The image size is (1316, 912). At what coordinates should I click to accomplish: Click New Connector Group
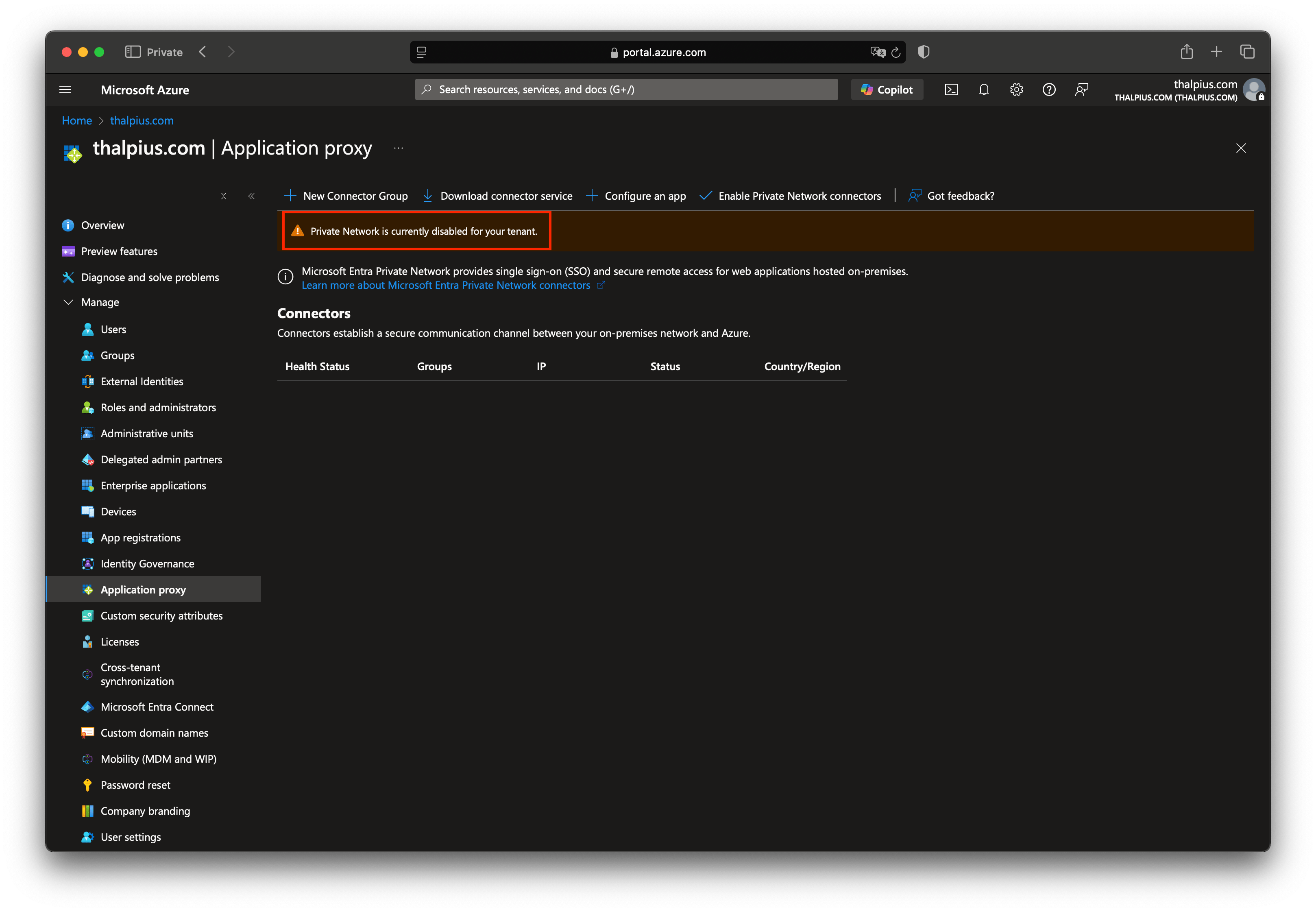(346, 196)
